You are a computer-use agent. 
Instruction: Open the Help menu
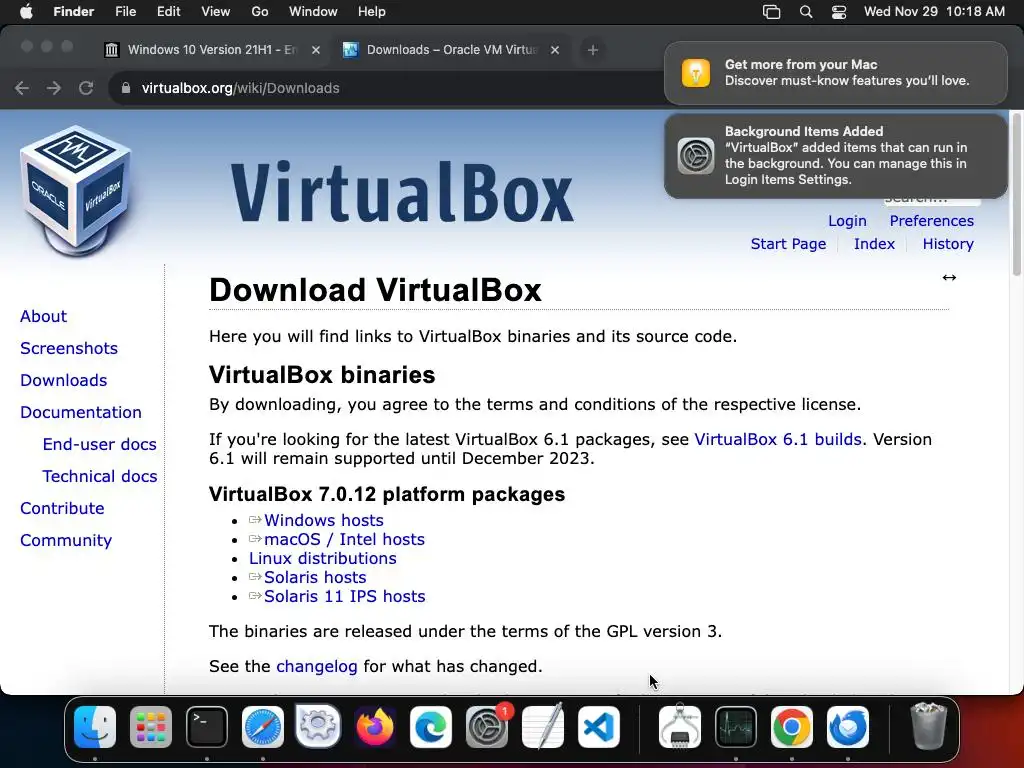pos(372,12)
